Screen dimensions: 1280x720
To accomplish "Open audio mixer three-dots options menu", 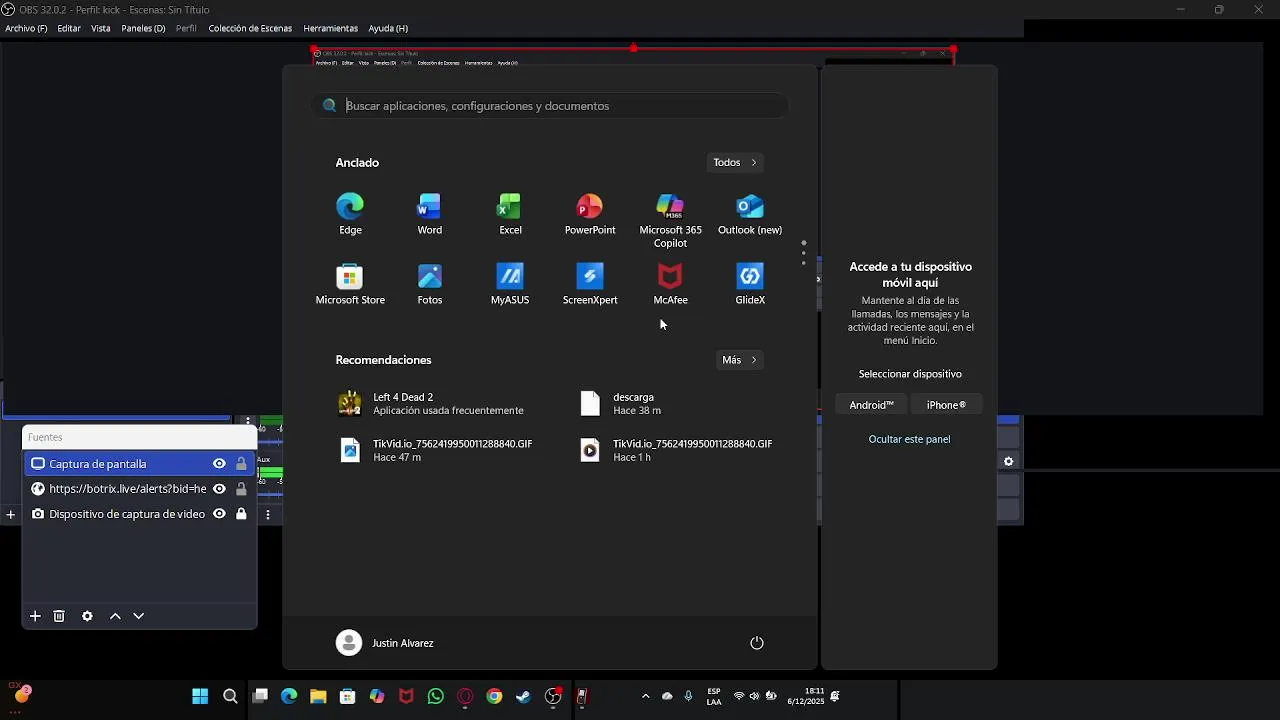I will 267,514.
